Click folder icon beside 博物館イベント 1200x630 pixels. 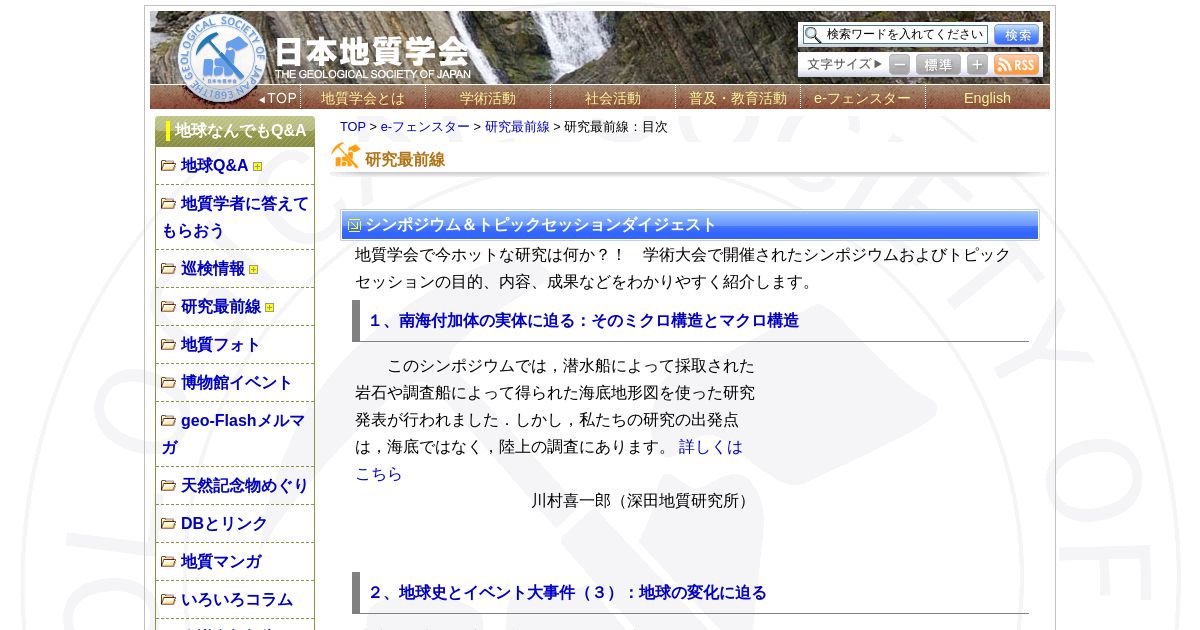point(168,383)
